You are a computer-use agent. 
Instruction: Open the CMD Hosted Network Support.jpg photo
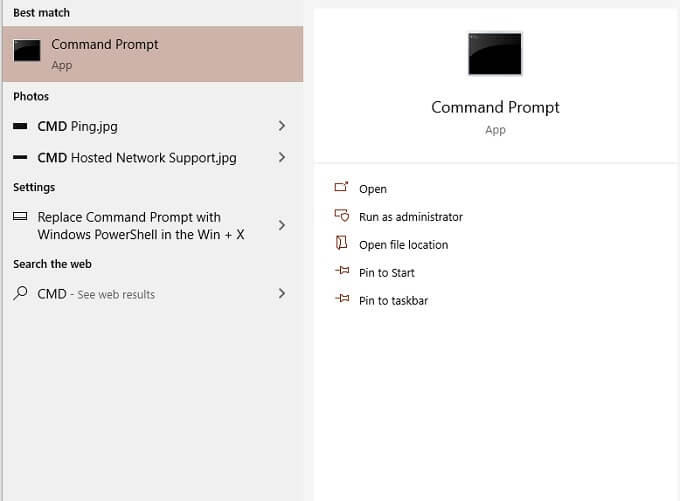tap(137, 158)
